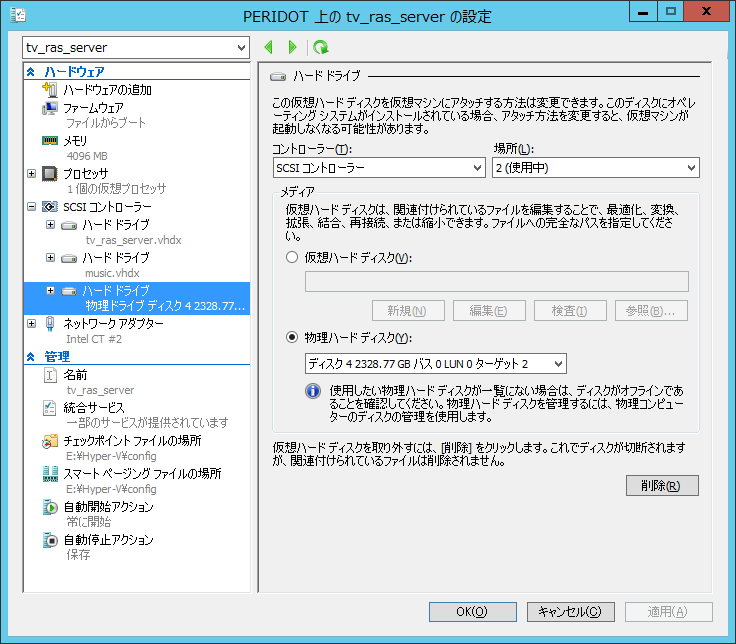Click the Cancel (キャンセル(C)) button

click(570, 612)
